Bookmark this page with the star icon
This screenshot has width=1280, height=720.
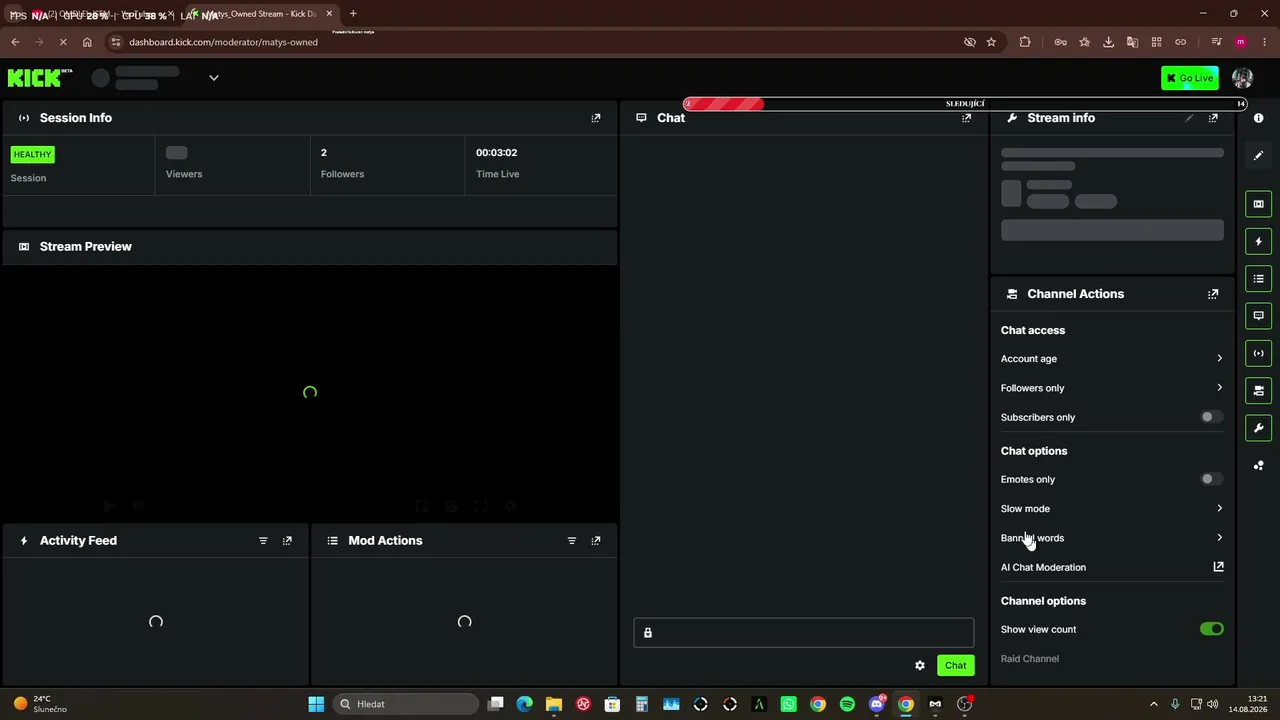pos(991,42)
